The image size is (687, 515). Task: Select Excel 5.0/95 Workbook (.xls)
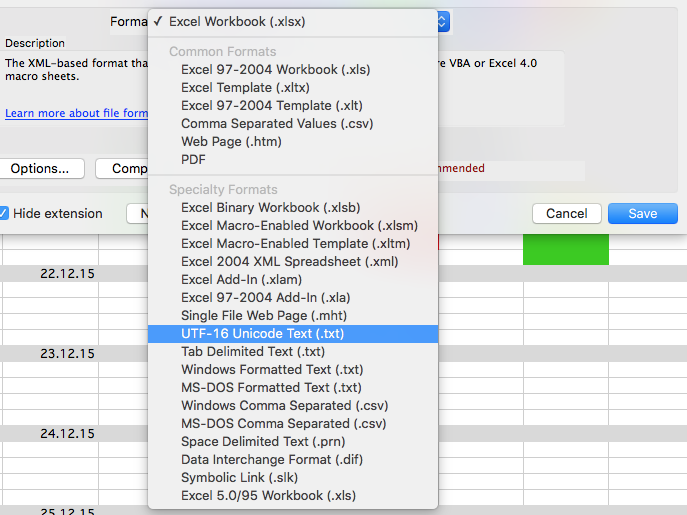click(x=293, y=495)
